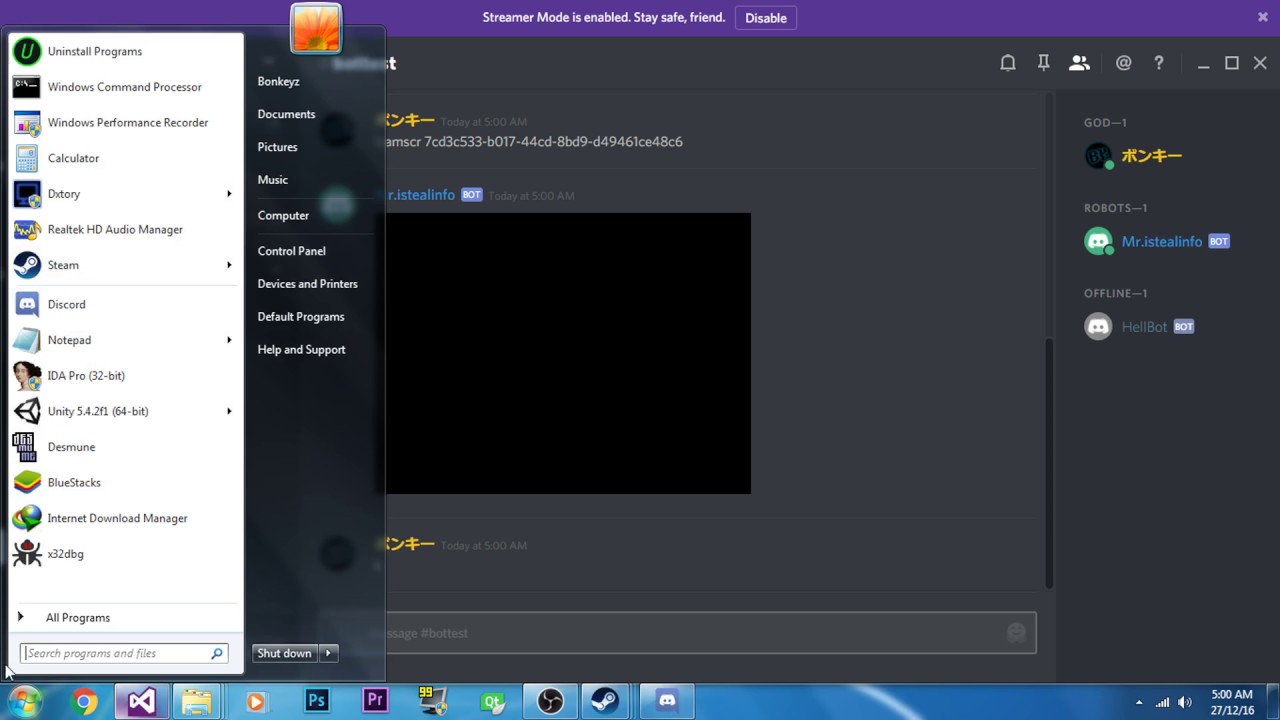The image size is (1280, 720).
Task: Launch Calculator from Start menu
Action: pos(125,158)
